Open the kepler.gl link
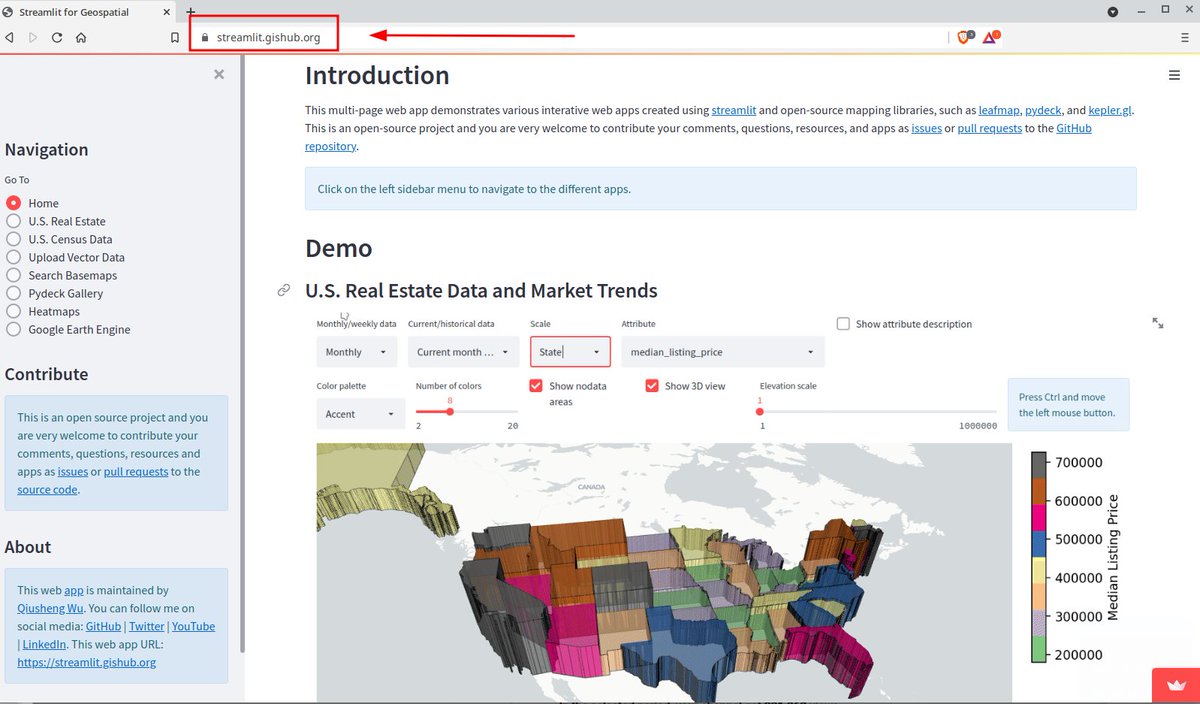 [1111, 110]
